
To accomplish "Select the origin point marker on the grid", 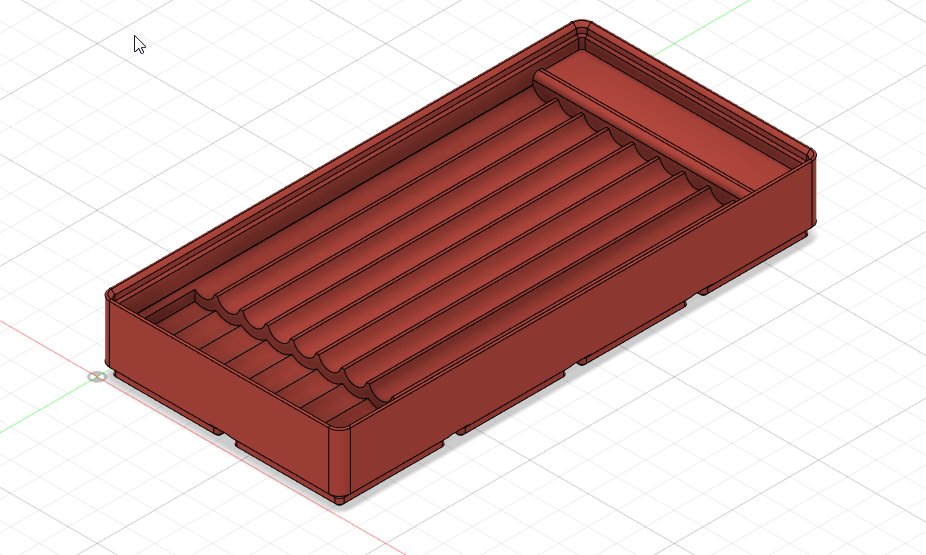I will pyautogui.click(x=97, y=377).
